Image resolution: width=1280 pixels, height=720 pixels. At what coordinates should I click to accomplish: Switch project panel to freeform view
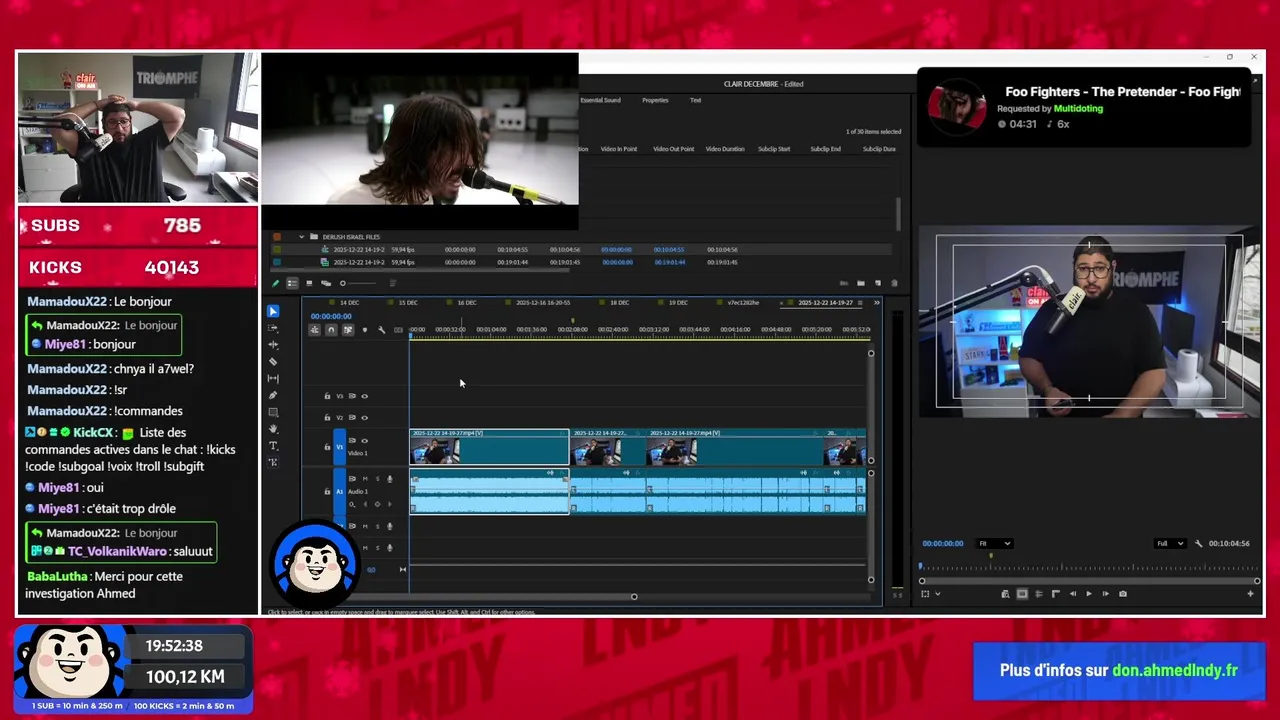[x=326, y=283]
